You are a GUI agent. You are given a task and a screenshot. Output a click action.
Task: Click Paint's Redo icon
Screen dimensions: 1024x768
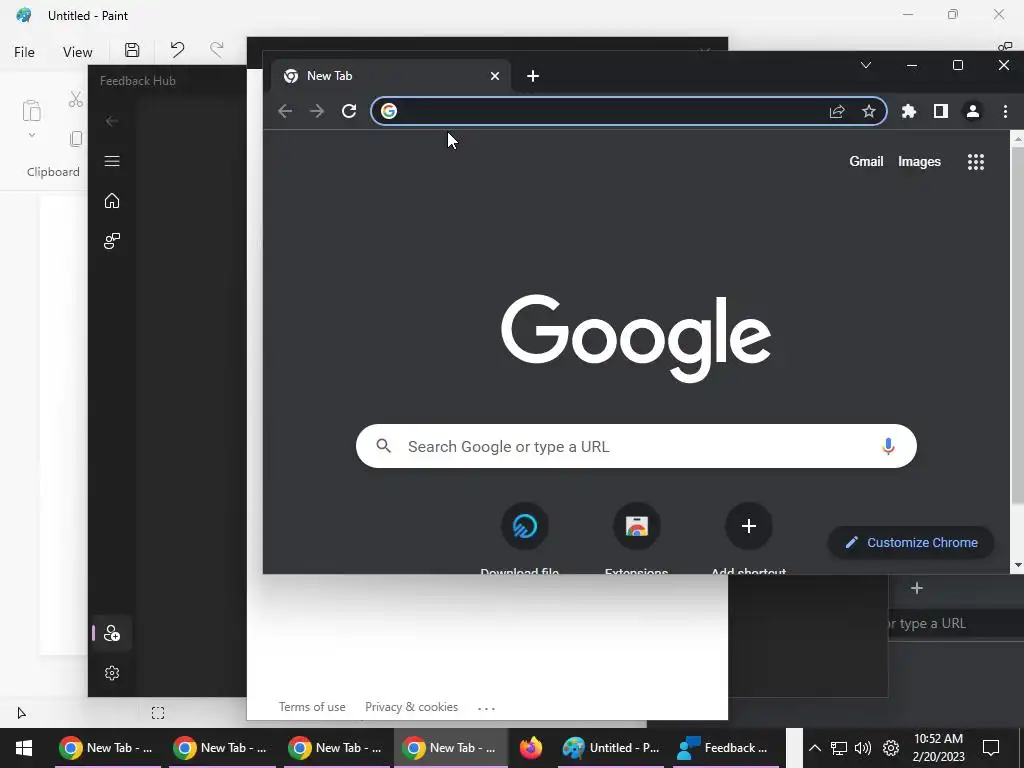pyautogui.click(x=216, y=50)
